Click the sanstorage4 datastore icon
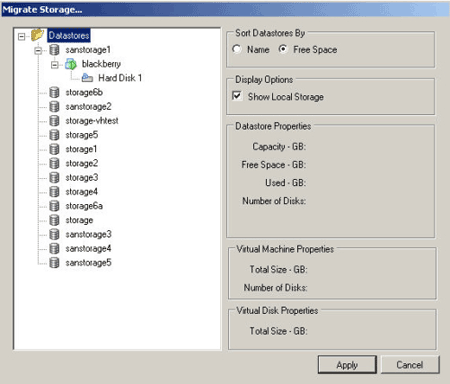Viewport: 450px width, 384px height. click(x=54, y=249)
